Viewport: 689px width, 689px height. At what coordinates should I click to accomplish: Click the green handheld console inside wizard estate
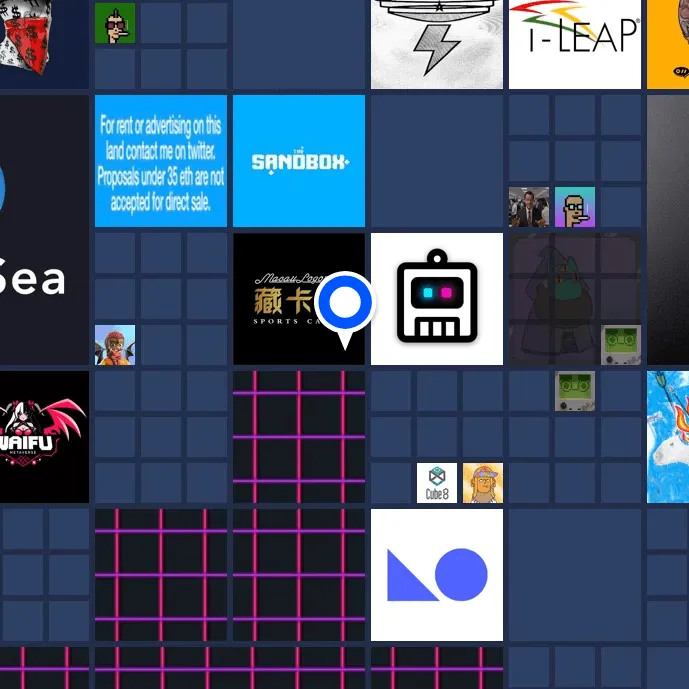pyautogui.click(x=621, y=345)
